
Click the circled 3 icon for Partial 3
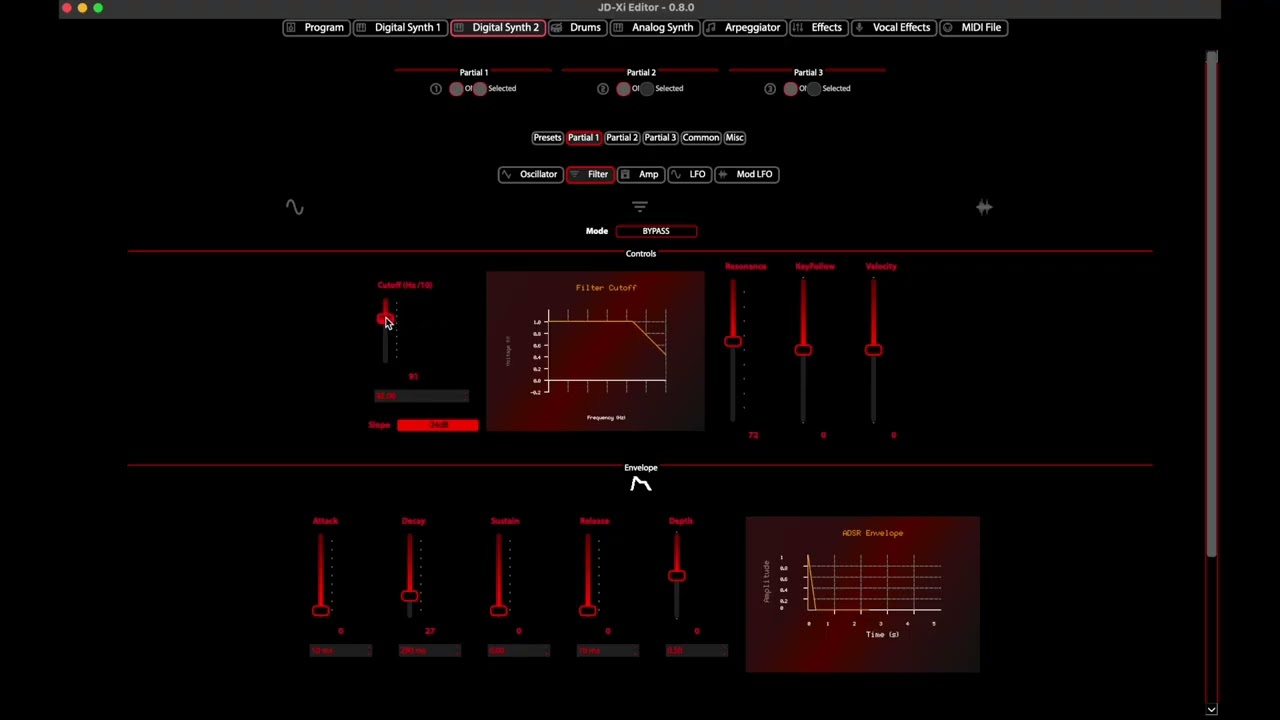pos(770,89)
